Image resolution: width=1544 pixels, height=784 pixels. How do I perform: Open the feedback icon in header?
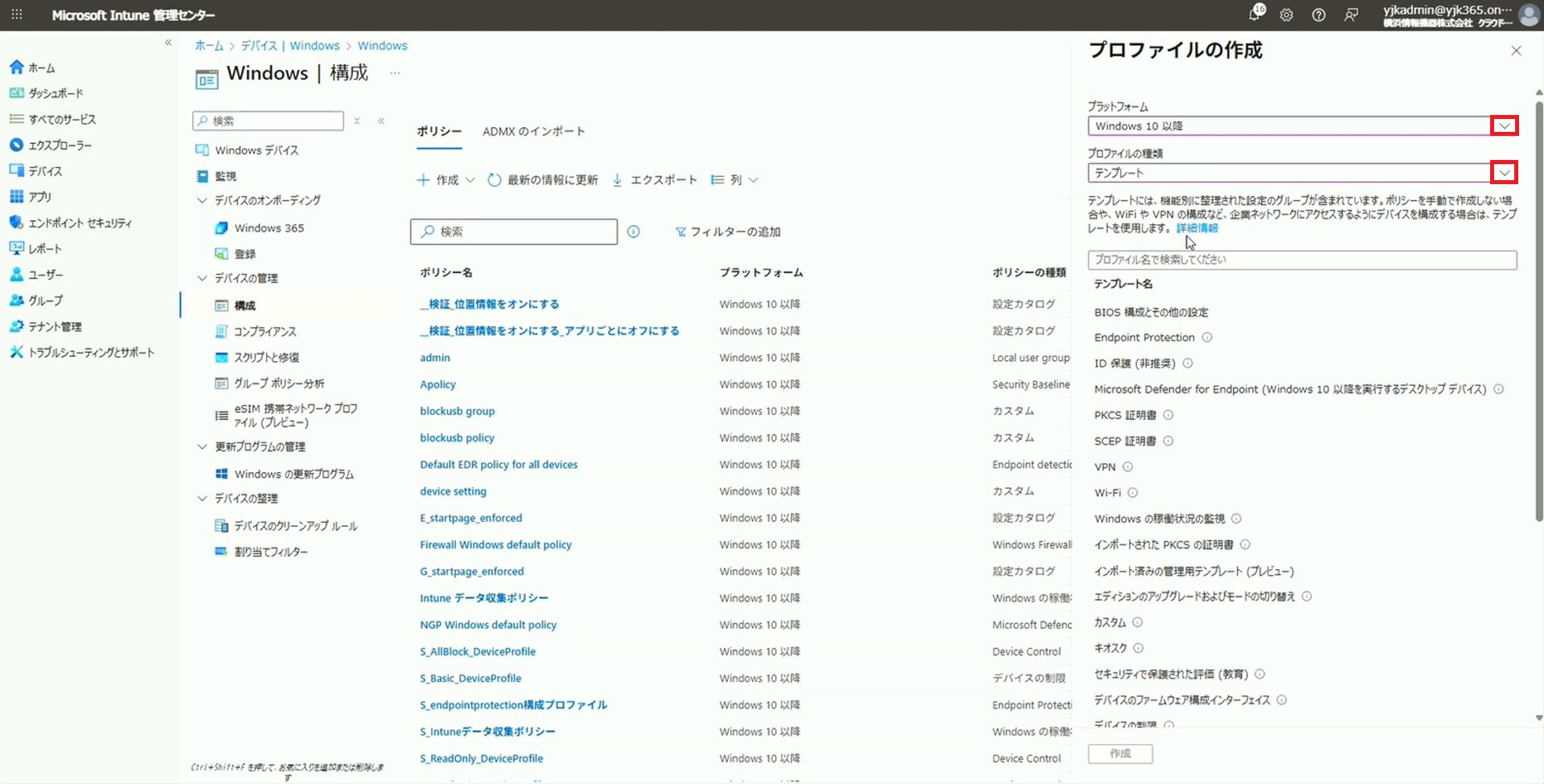(1351, 15)
